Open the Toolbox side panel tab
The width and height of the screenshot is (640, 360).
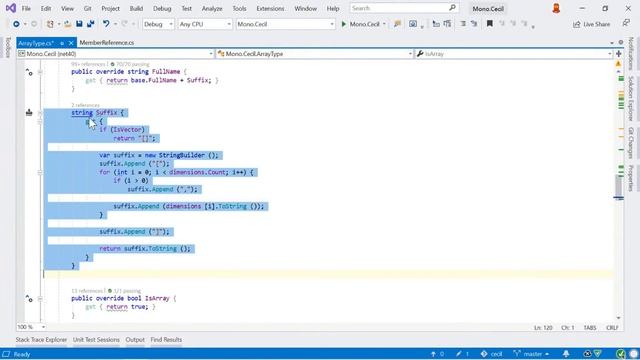[x=7, y=47]
